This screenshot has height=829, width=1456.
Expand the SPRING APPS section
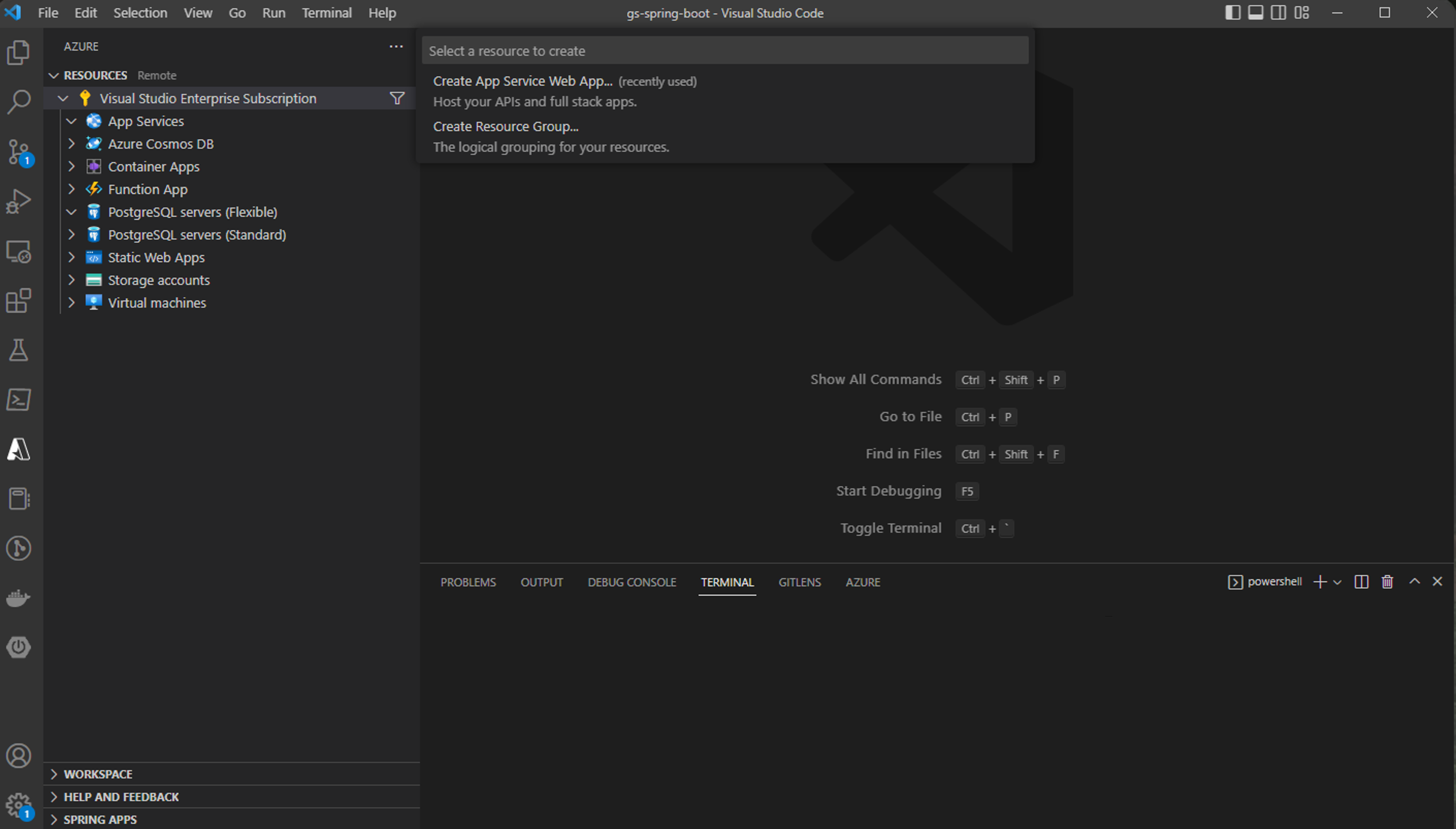tap(54, 820)
